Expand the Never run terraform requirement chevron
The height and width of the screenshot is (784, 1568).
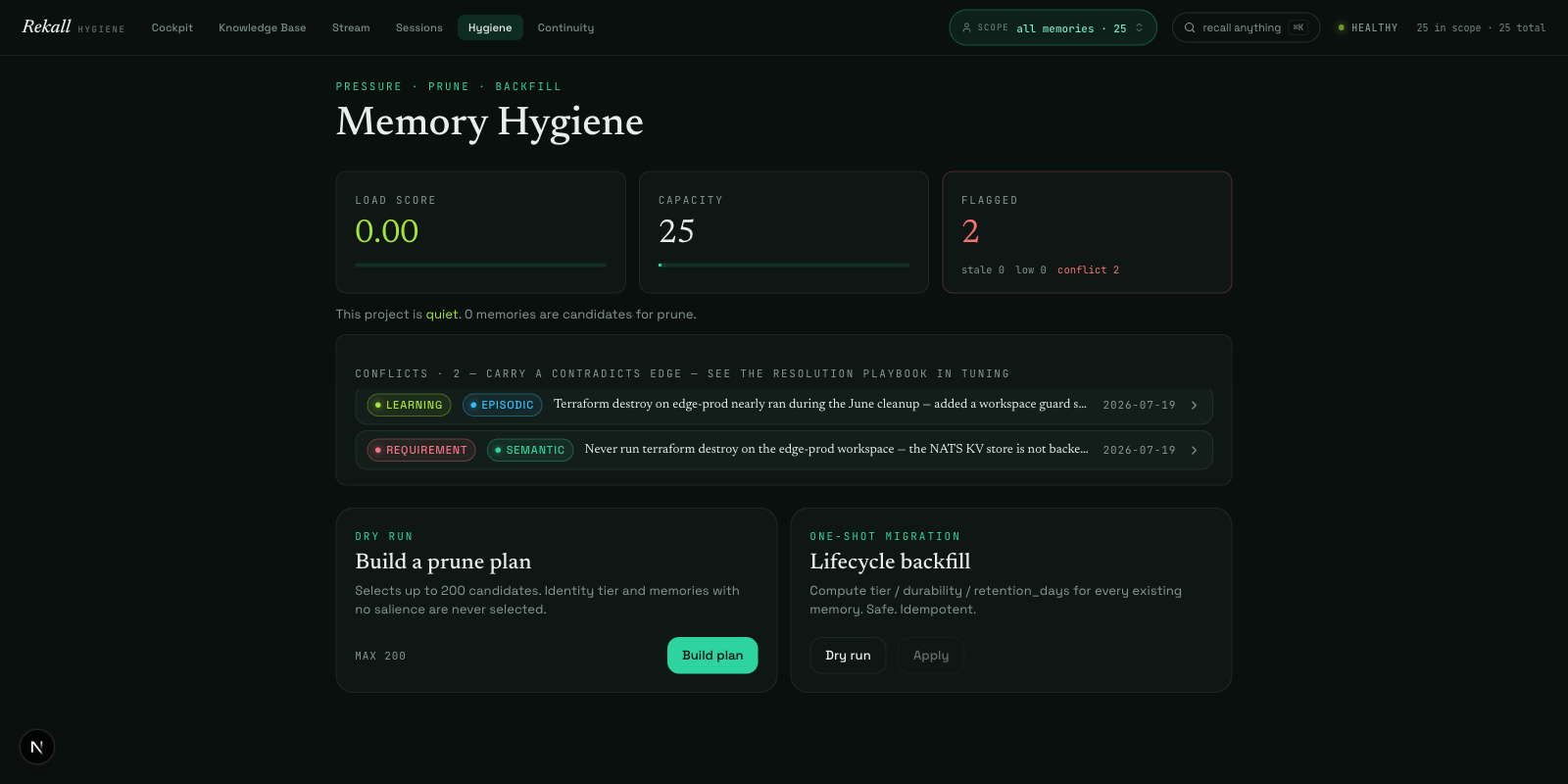point(1194,450)
